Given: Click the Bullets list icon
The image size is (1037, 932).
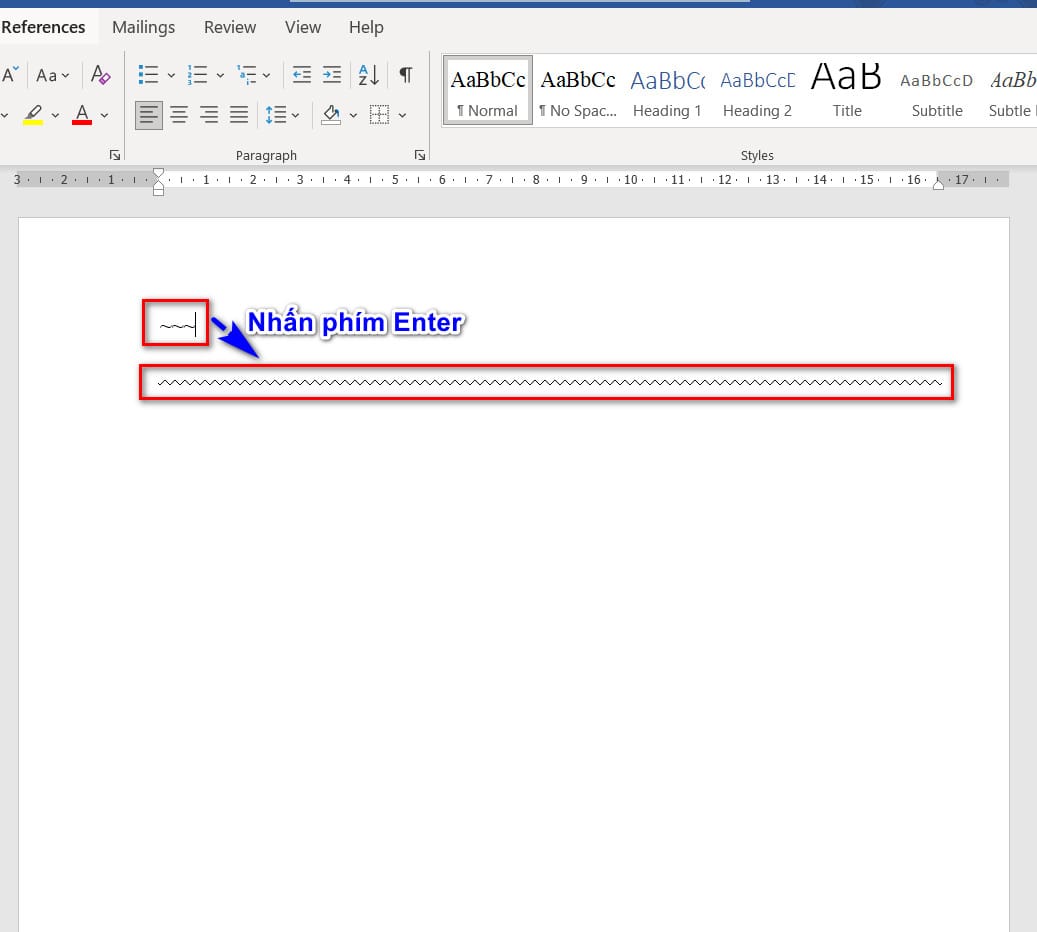Looking at the screenshot, I should pyautogui.click(x=149, y=75).
